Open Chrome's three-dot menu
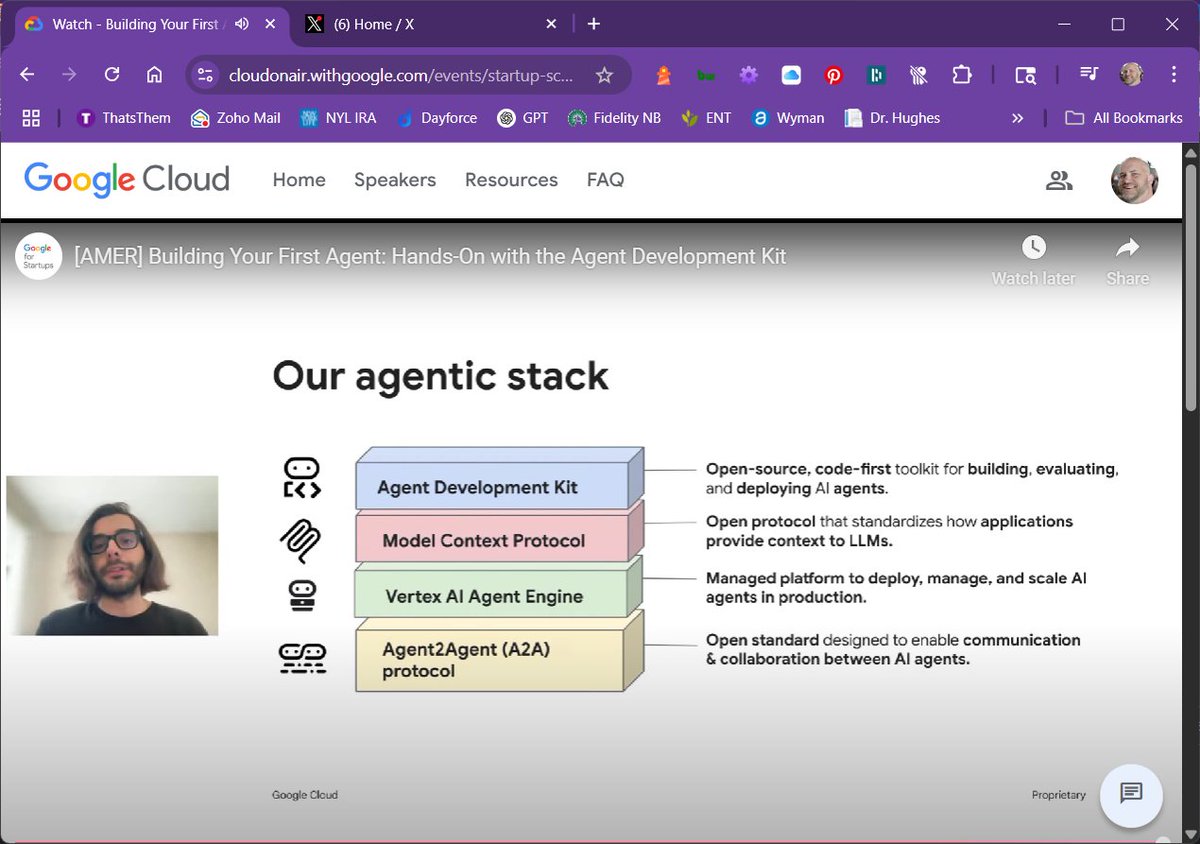 coord(1172,75)
